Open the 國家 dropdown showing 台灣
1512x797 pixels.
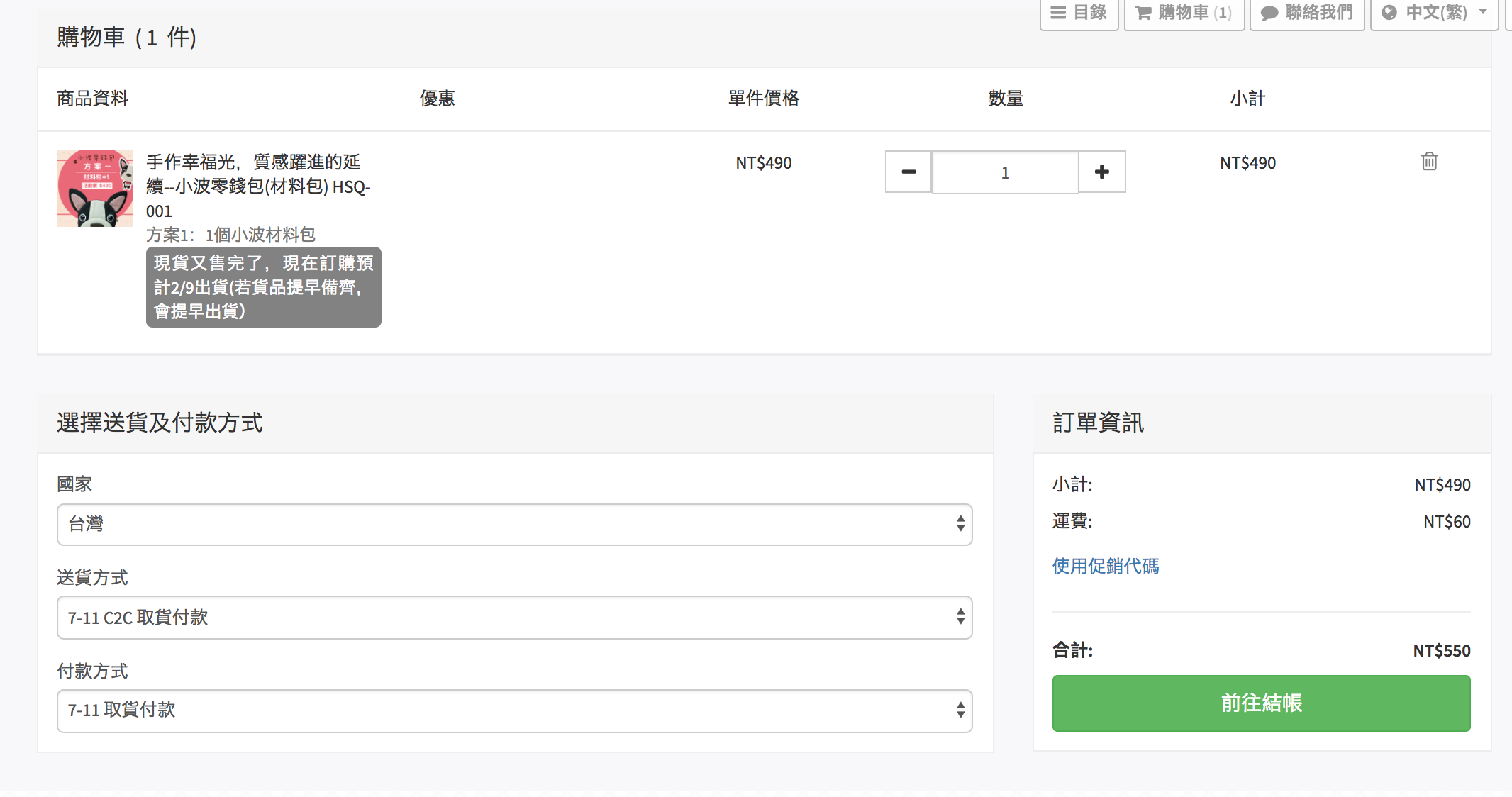pos(514,525)
